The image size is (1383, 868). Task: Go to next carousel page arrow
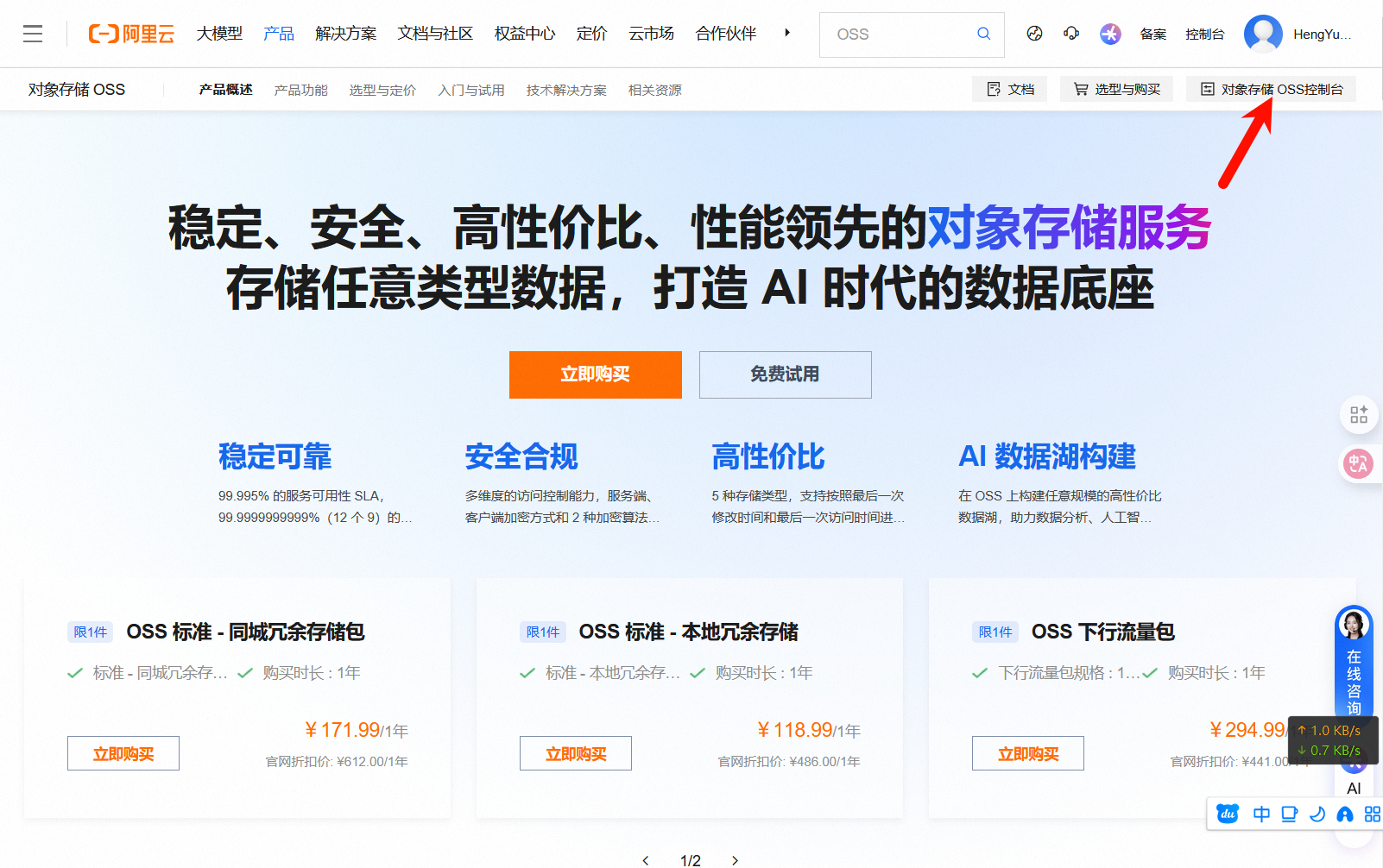pos(735,860)
